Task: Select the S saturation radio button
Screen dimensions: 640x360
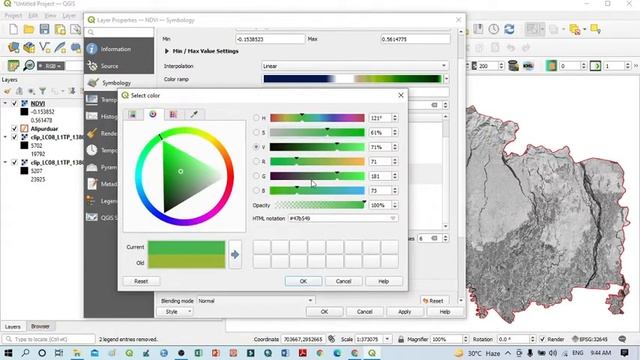Action: pyautogui.click(x=256, y=132)
